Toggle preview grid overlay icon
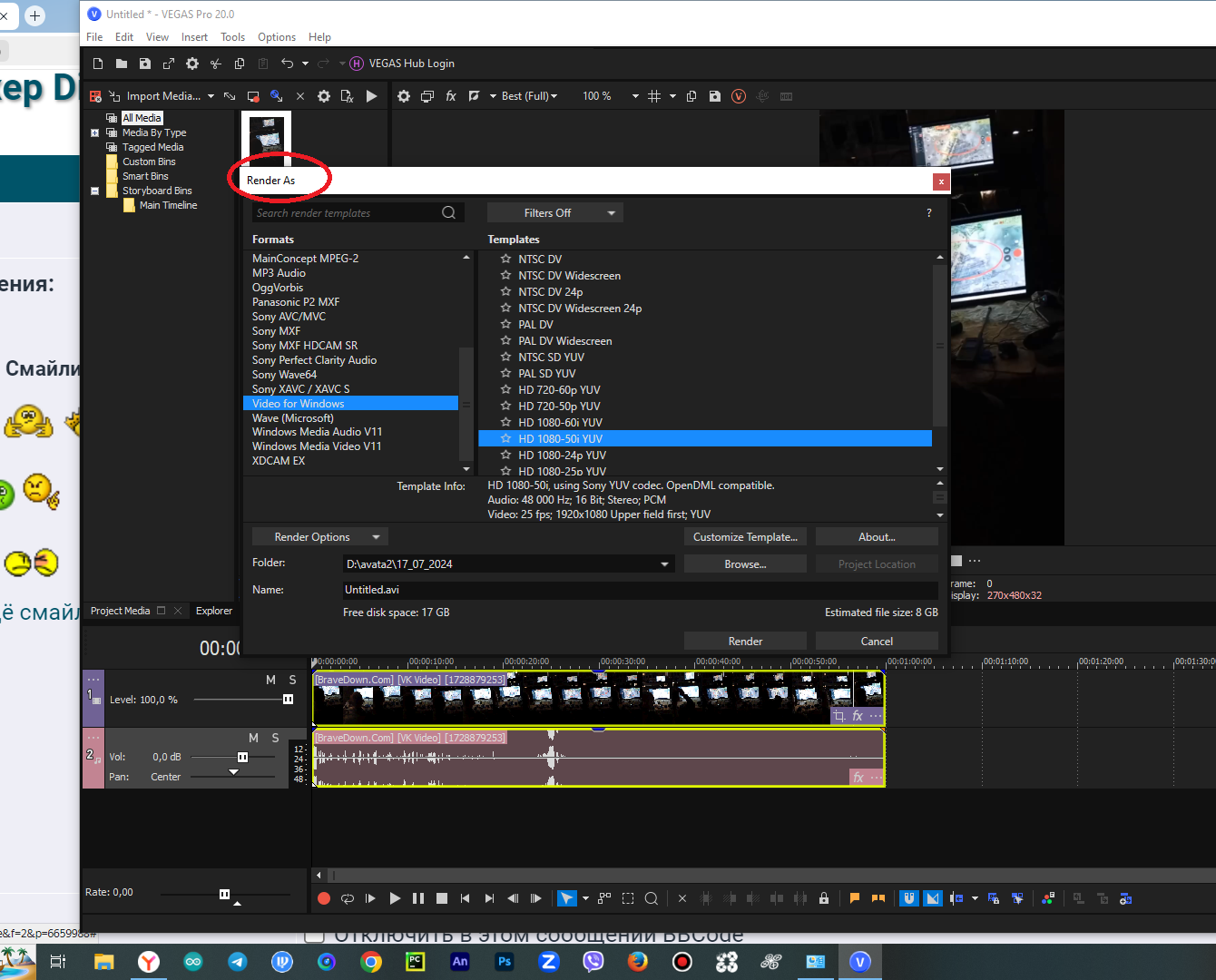1216x980 pixels. [654, 96]
